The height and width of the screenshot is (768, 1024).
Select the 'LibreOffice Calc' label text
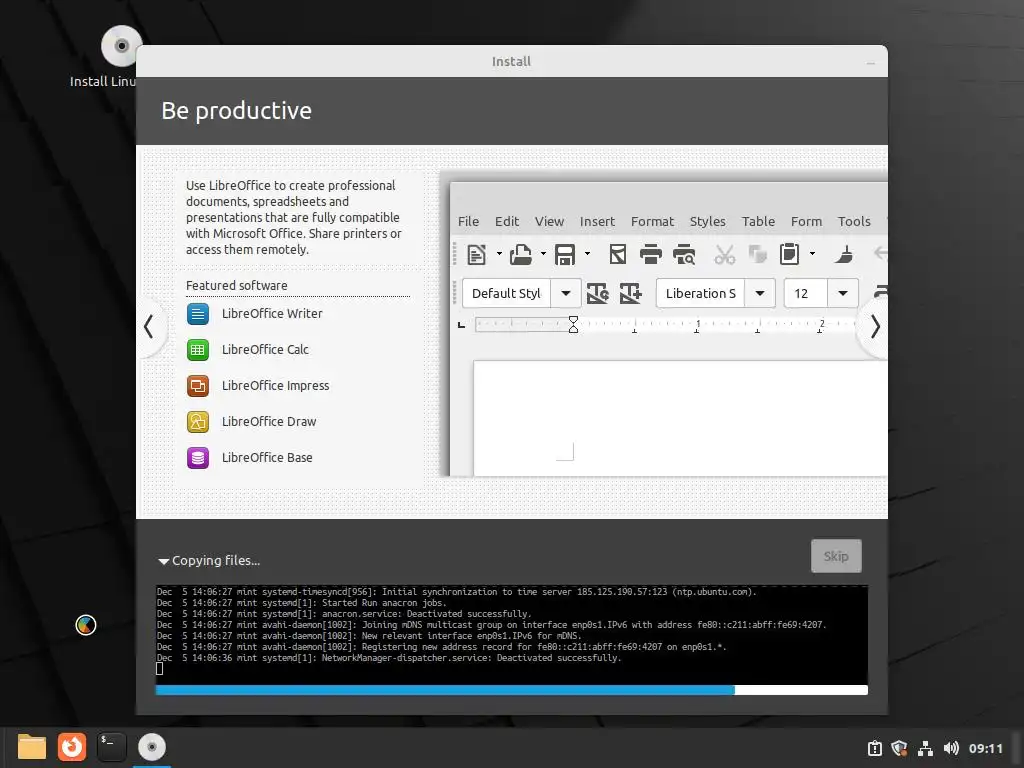(264, 349)
